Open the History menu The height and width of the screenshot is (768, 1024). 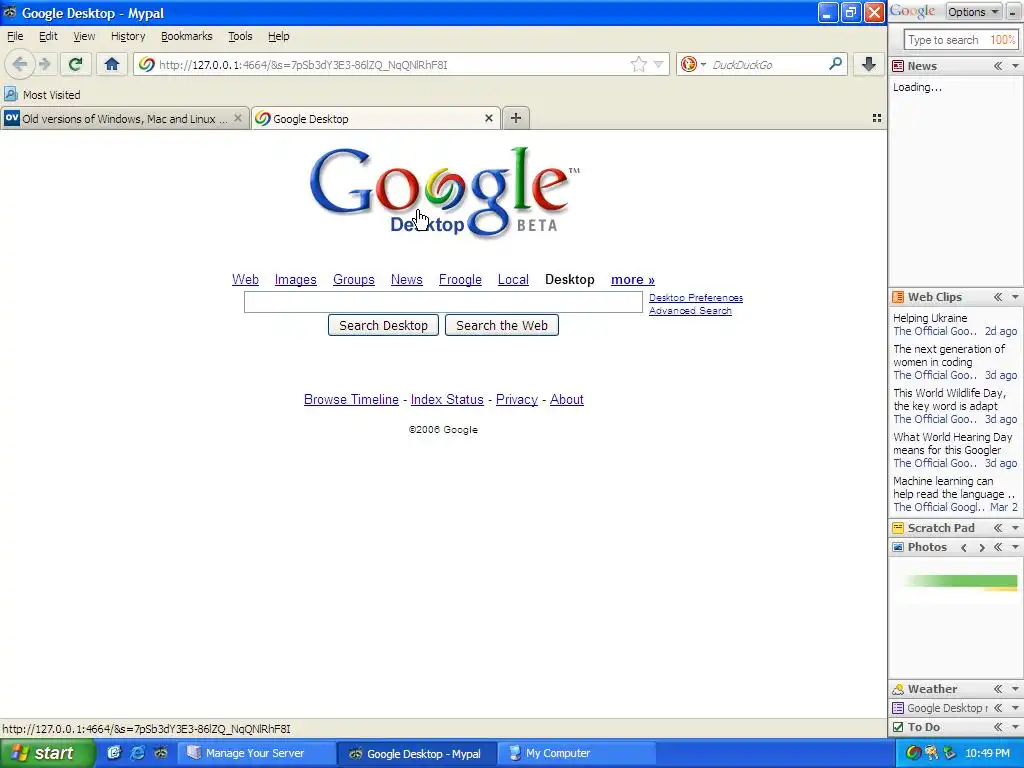tap(128, 36)
